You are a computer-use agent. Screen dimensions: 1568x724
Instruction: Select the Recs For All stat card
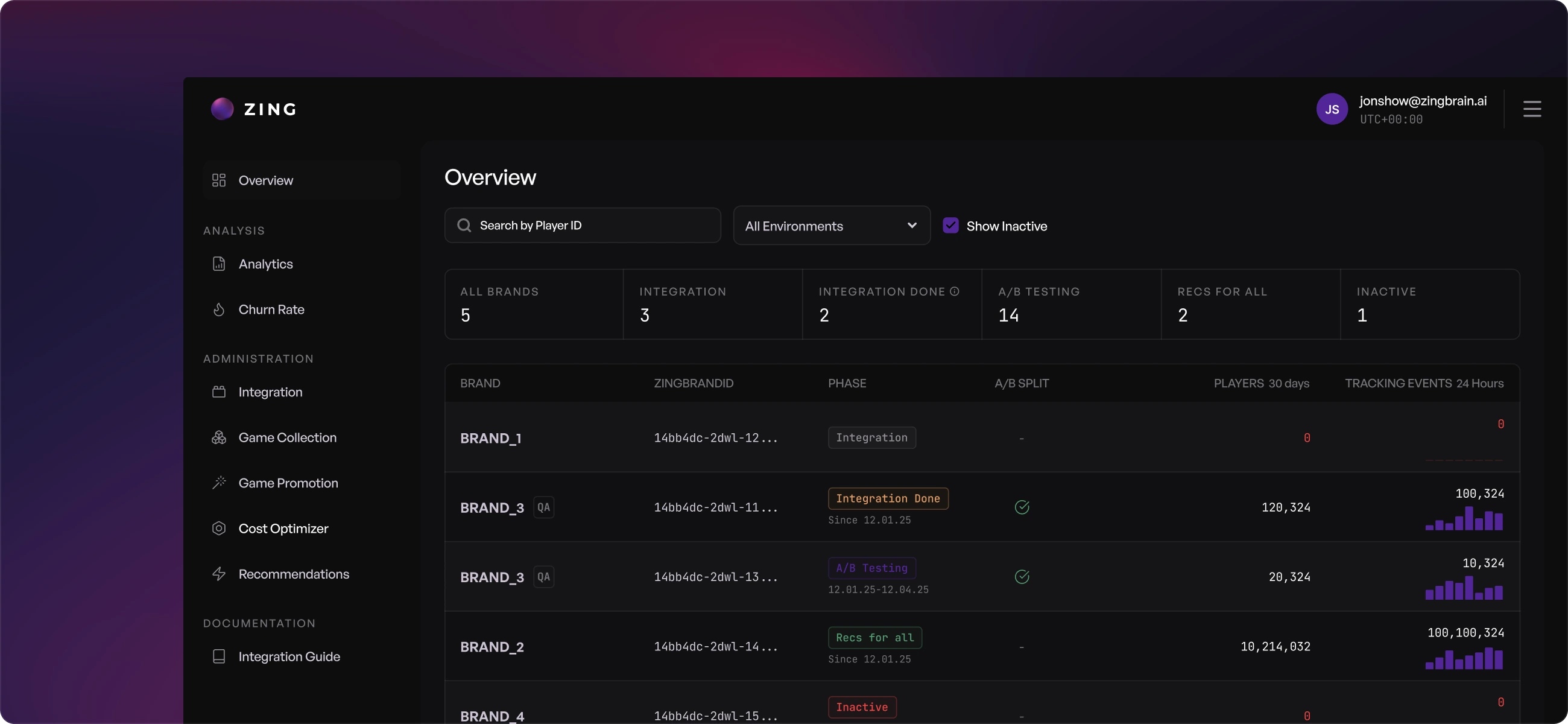click(x=1251, y=304)
